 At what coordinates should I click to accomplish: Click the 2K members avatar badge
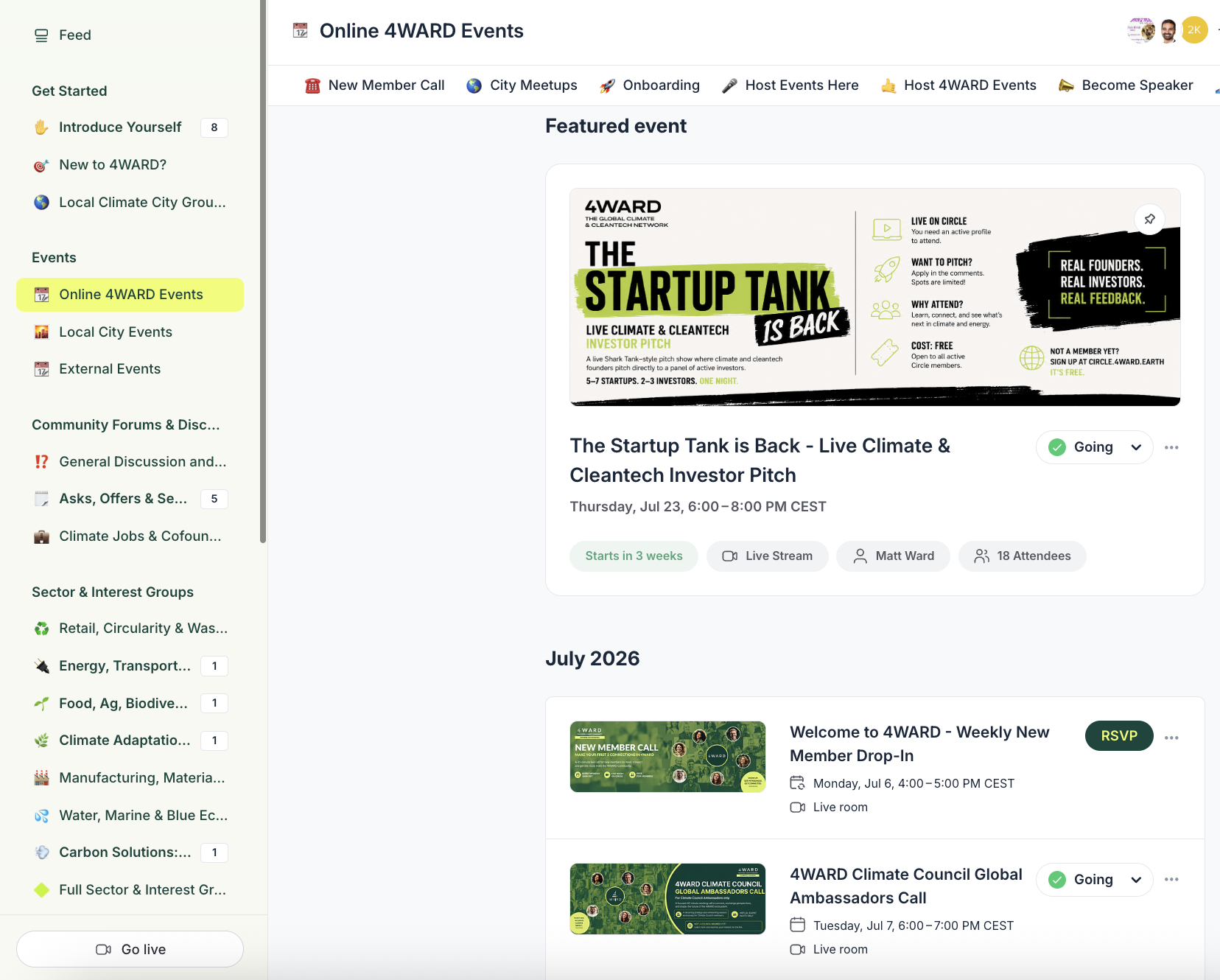pos(1194,30)
